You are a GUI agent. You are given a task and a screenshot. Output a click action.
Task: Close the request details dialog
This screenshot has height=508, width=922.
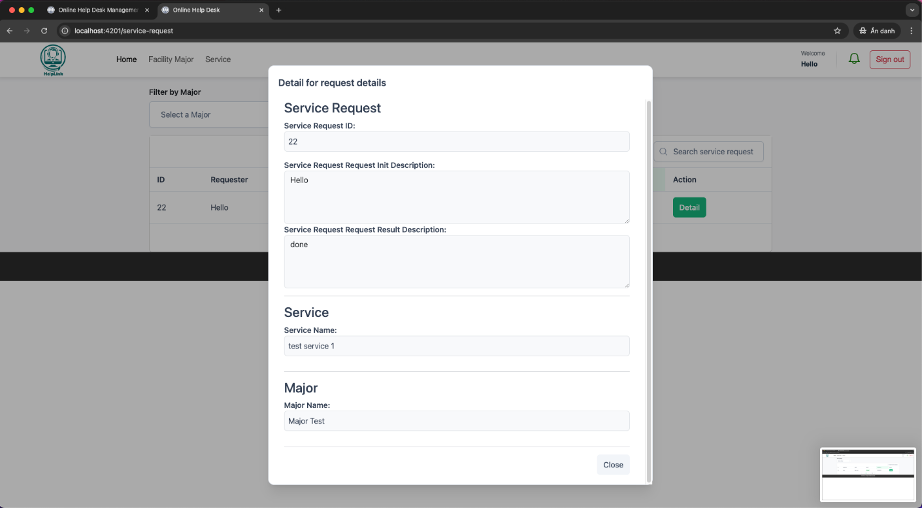(x=613, y=464)
